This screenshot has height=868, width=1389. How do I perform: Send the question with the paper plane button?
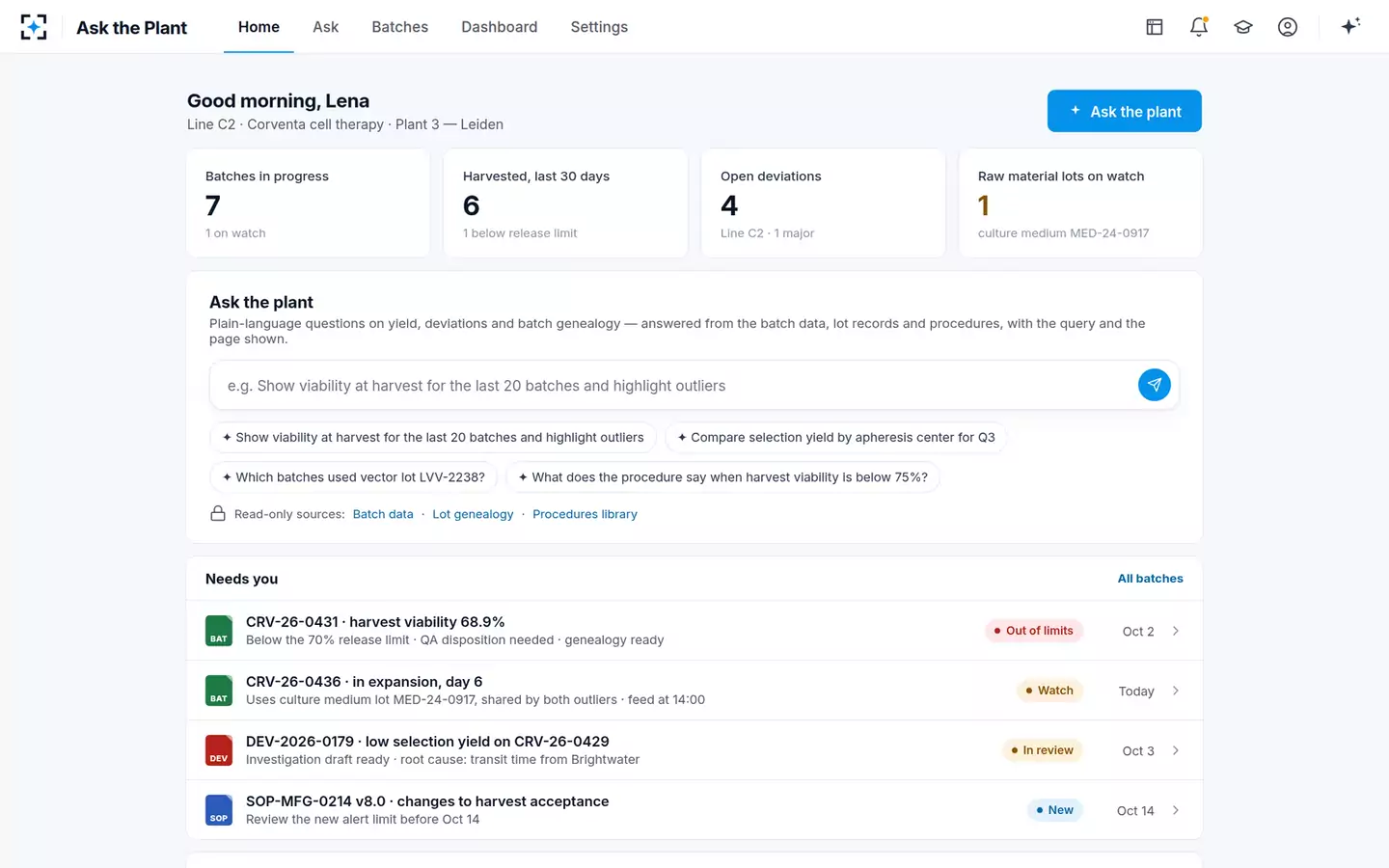click(1155, 385)
